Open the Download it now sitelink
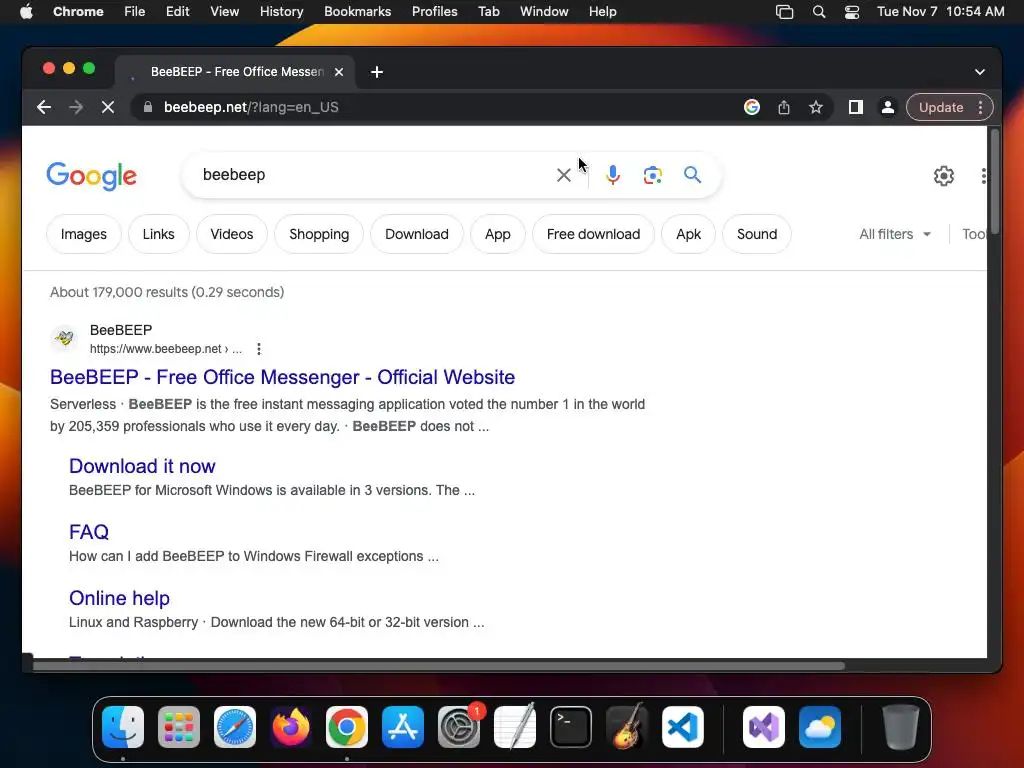1024x768 pixels. click(142, 466)
